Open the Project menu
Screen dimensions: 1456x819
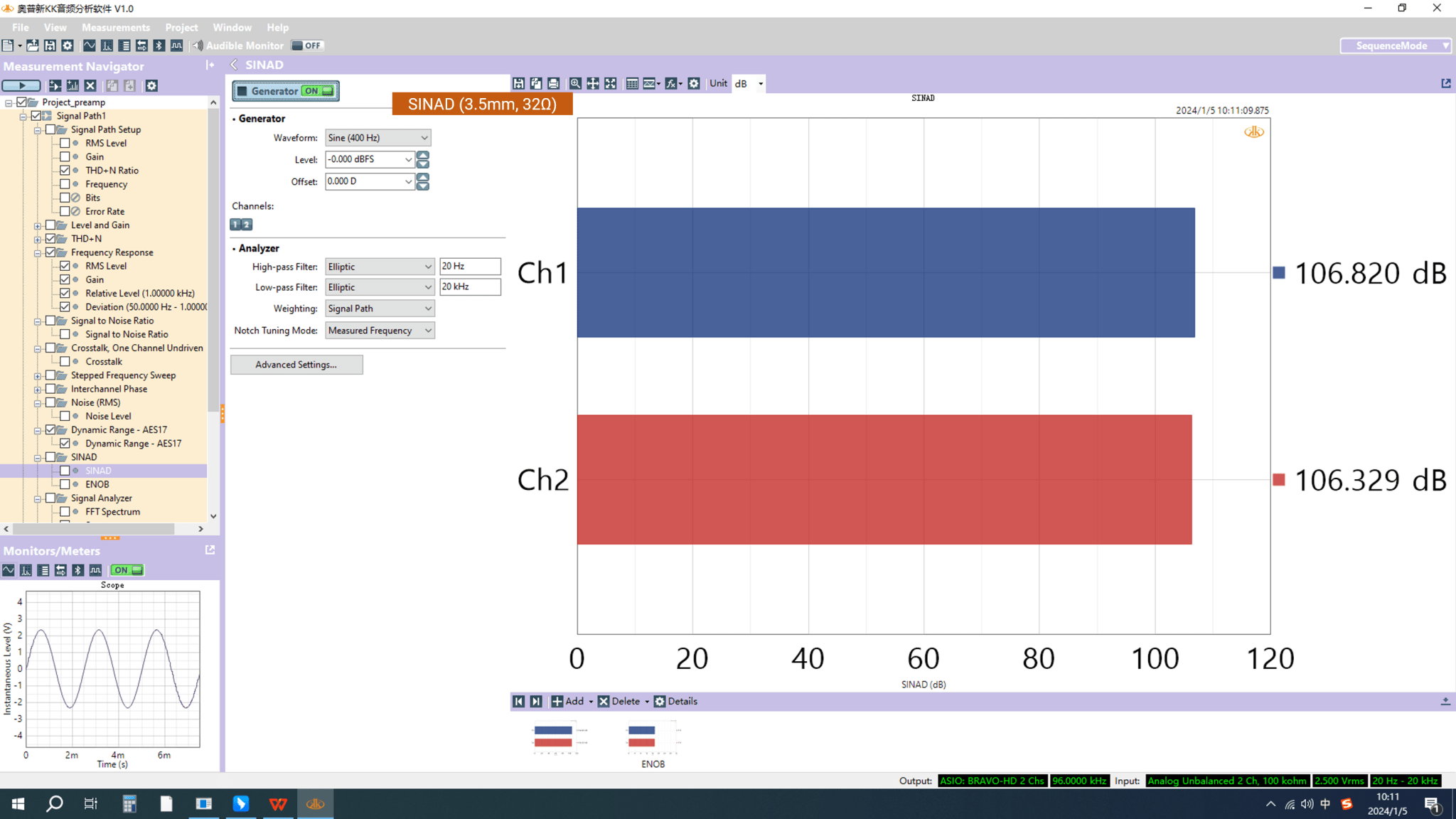pyautogui.click(x=181, y=28)
